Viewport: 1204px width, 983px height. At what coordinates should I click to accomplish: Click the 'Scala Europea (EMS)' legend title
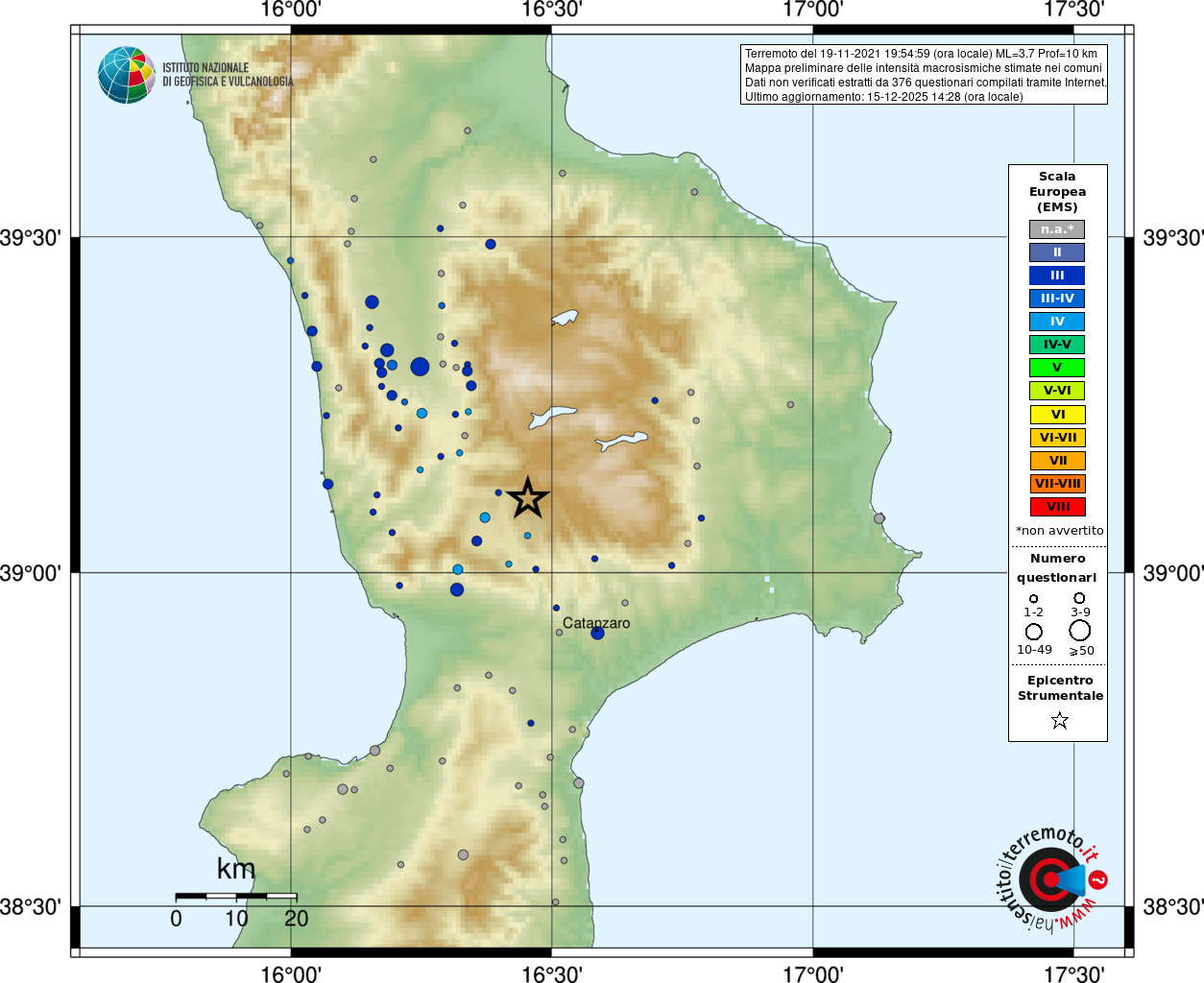(1057, 192)
